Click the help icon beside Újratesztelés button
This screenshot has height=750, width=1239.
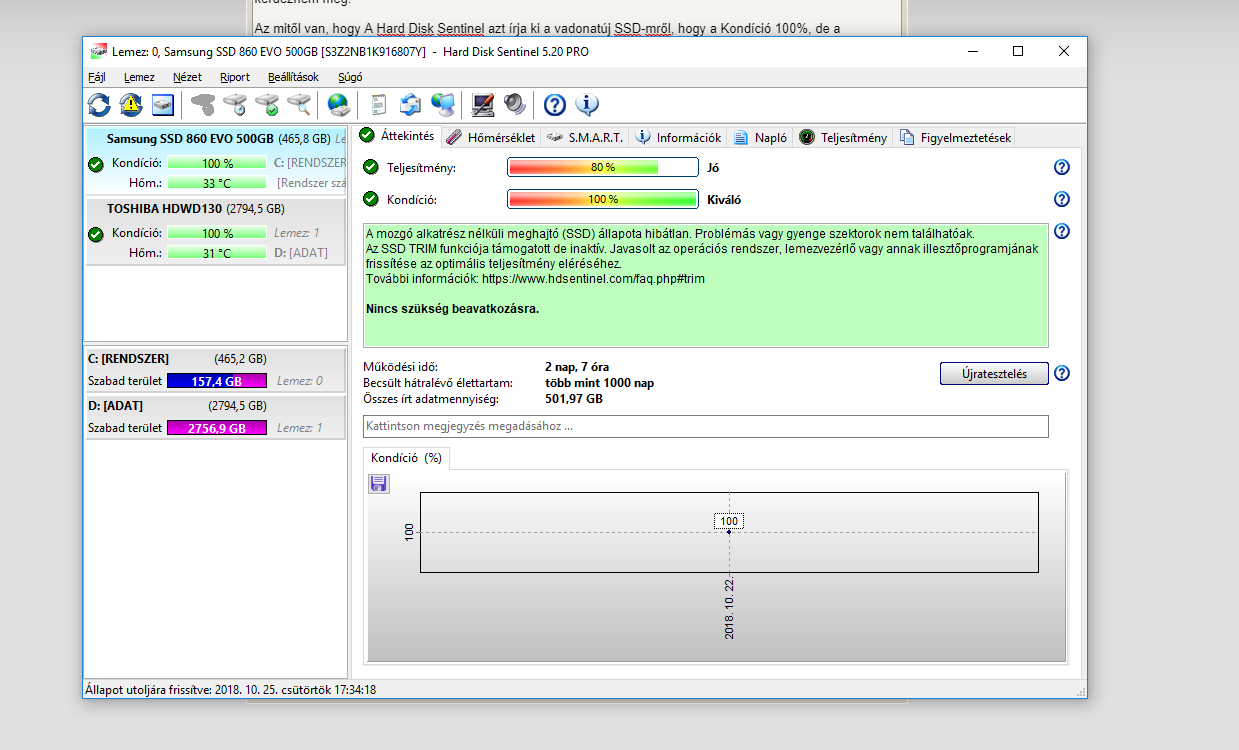(x=1062, y=373)
